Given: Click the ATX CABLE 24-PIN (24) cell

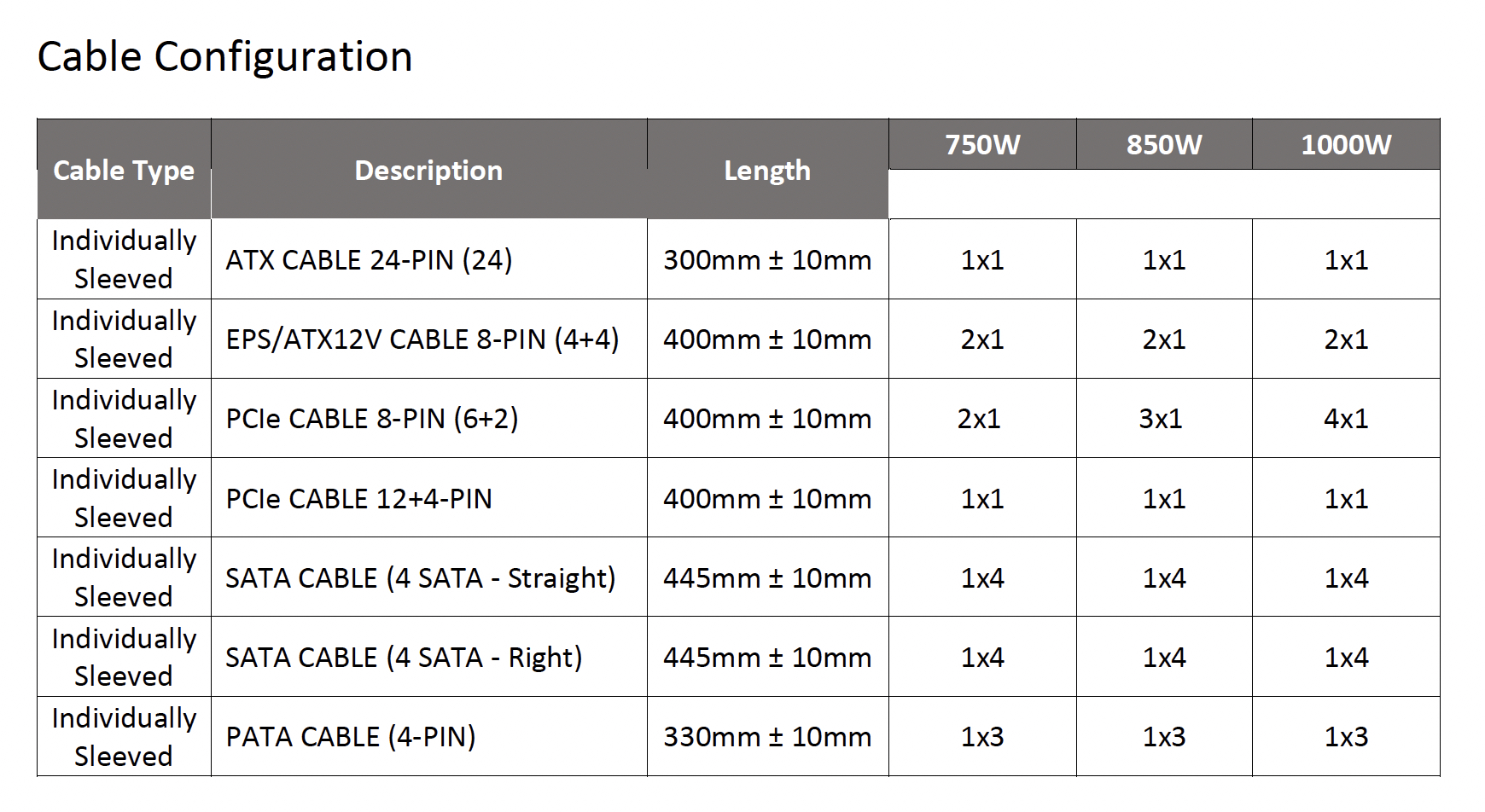Looking at the screenshot, I should coord(369,260).
